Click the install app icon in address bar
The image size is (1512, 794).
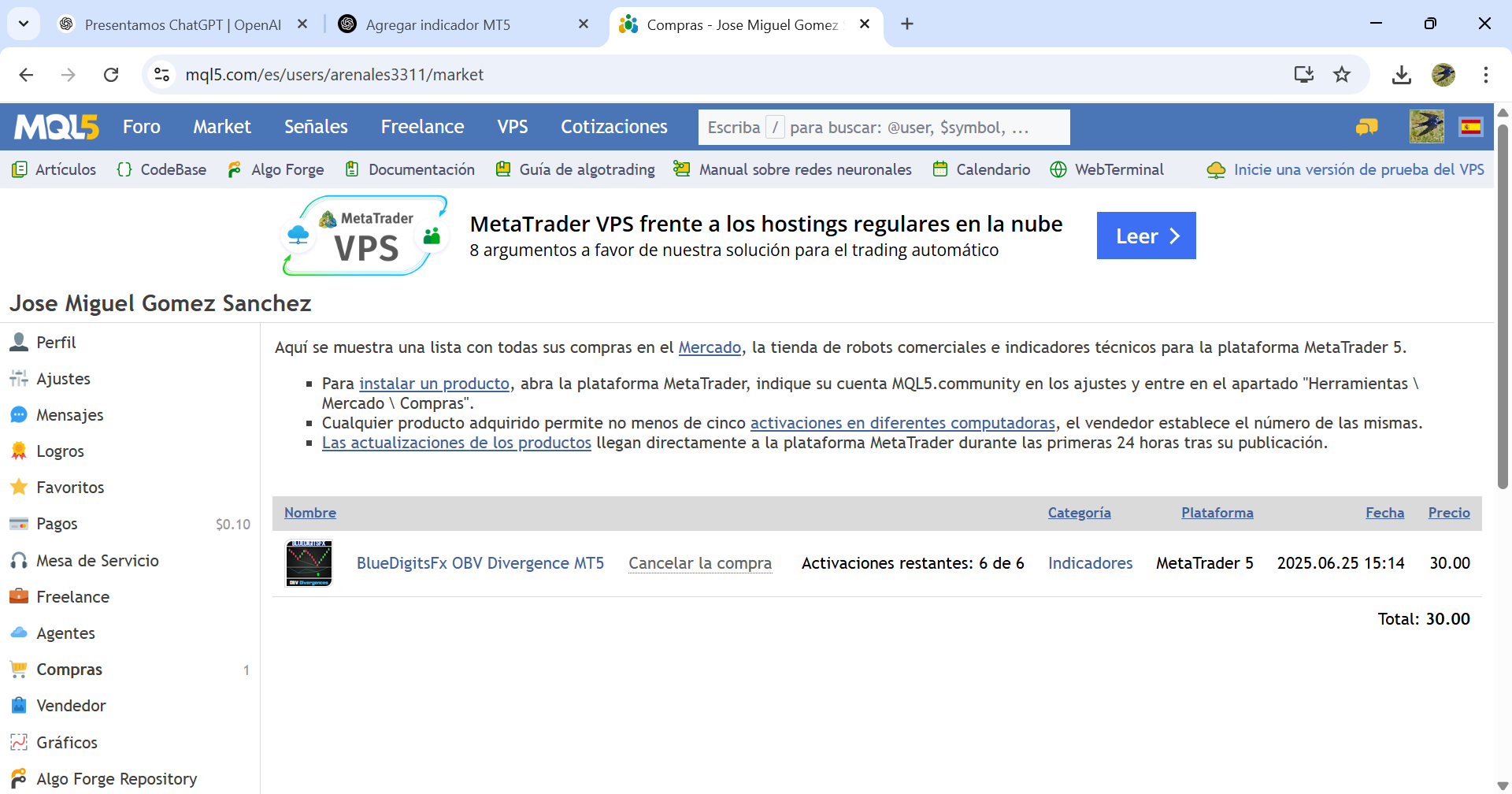pyautogui.click(x=1304, y=74)
